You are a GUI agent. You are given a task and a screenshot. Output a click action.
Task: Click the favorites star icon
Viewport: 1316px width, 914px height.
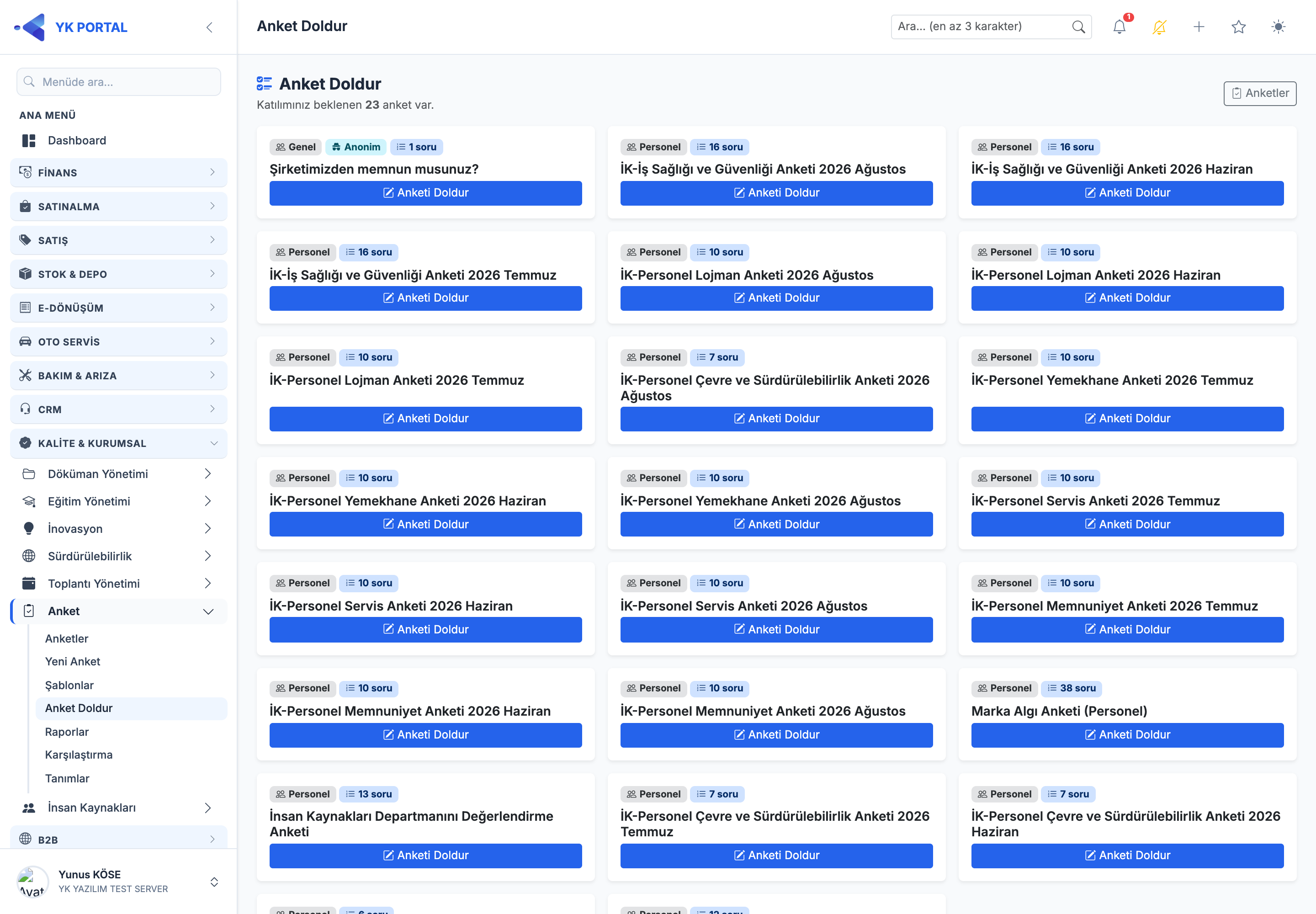coord(1238,27)
